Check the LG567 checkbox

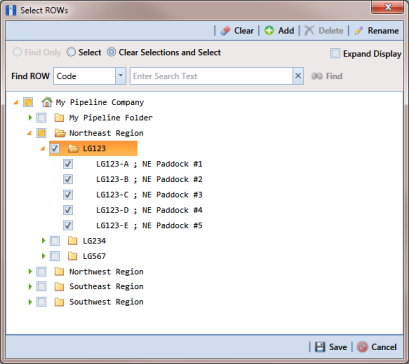55,256
